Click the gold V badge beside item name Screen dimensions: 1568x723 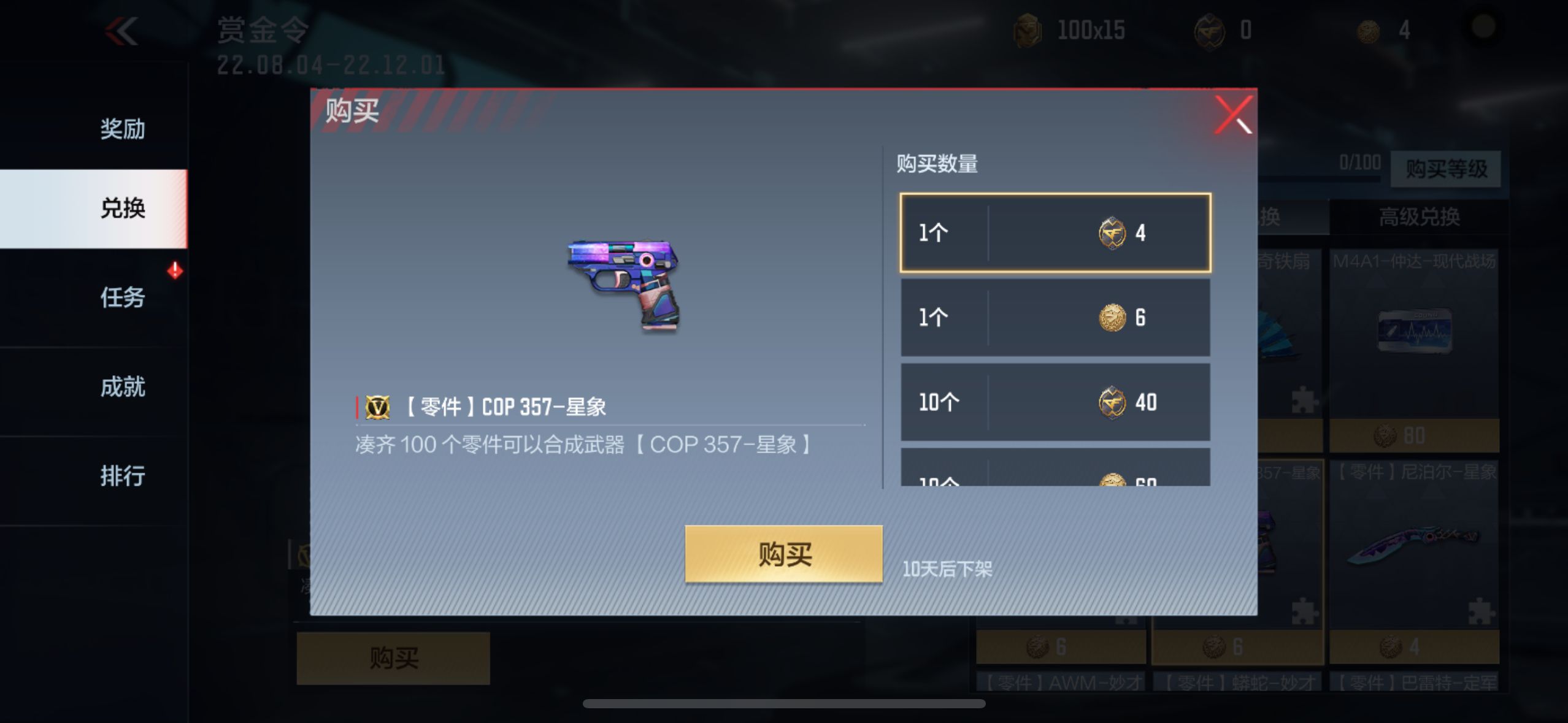coord(378,407)
